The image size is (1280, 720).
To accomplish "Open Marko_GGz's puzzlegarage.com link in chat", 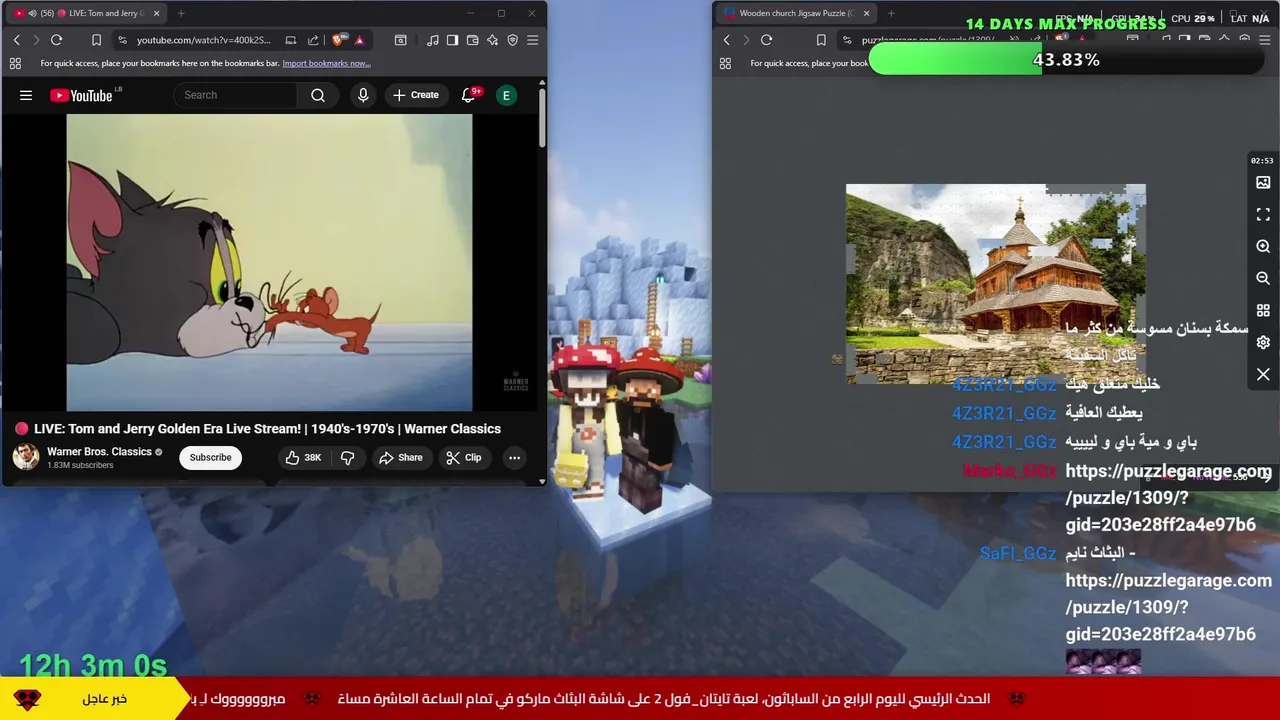I will pos(1168,497).
